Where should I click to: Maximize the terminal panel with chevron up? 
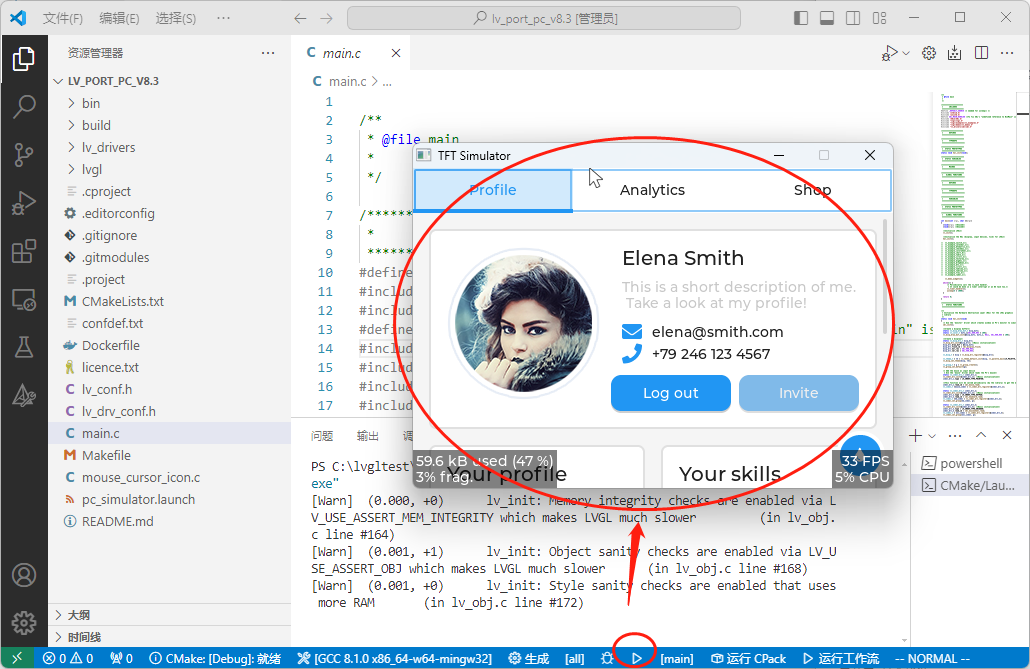[x=981, y=435]
